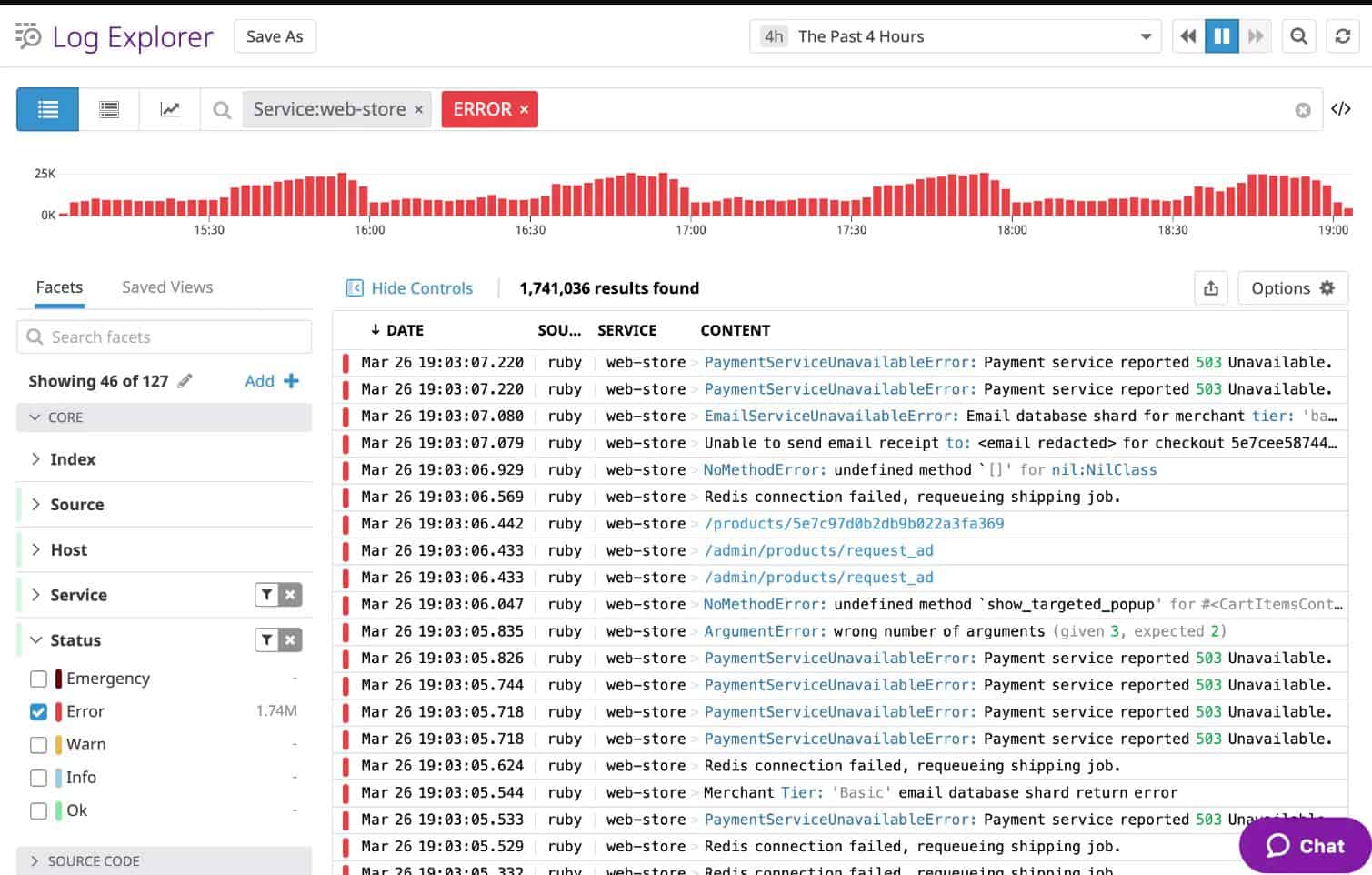Focus the Search facets input field

(164, 337)
